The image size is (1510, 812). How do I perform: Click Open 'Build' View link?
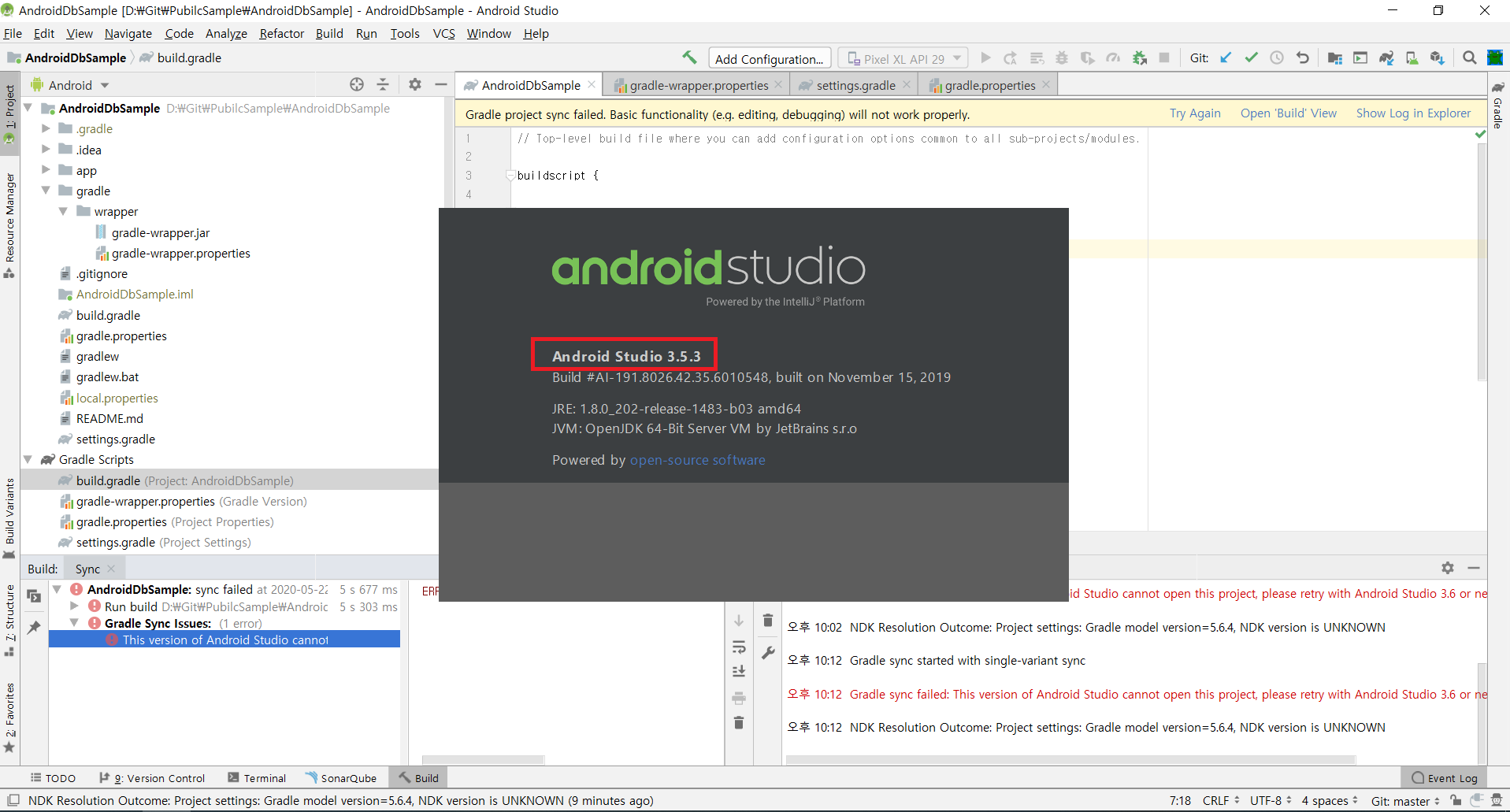(x=1289, y=113)
